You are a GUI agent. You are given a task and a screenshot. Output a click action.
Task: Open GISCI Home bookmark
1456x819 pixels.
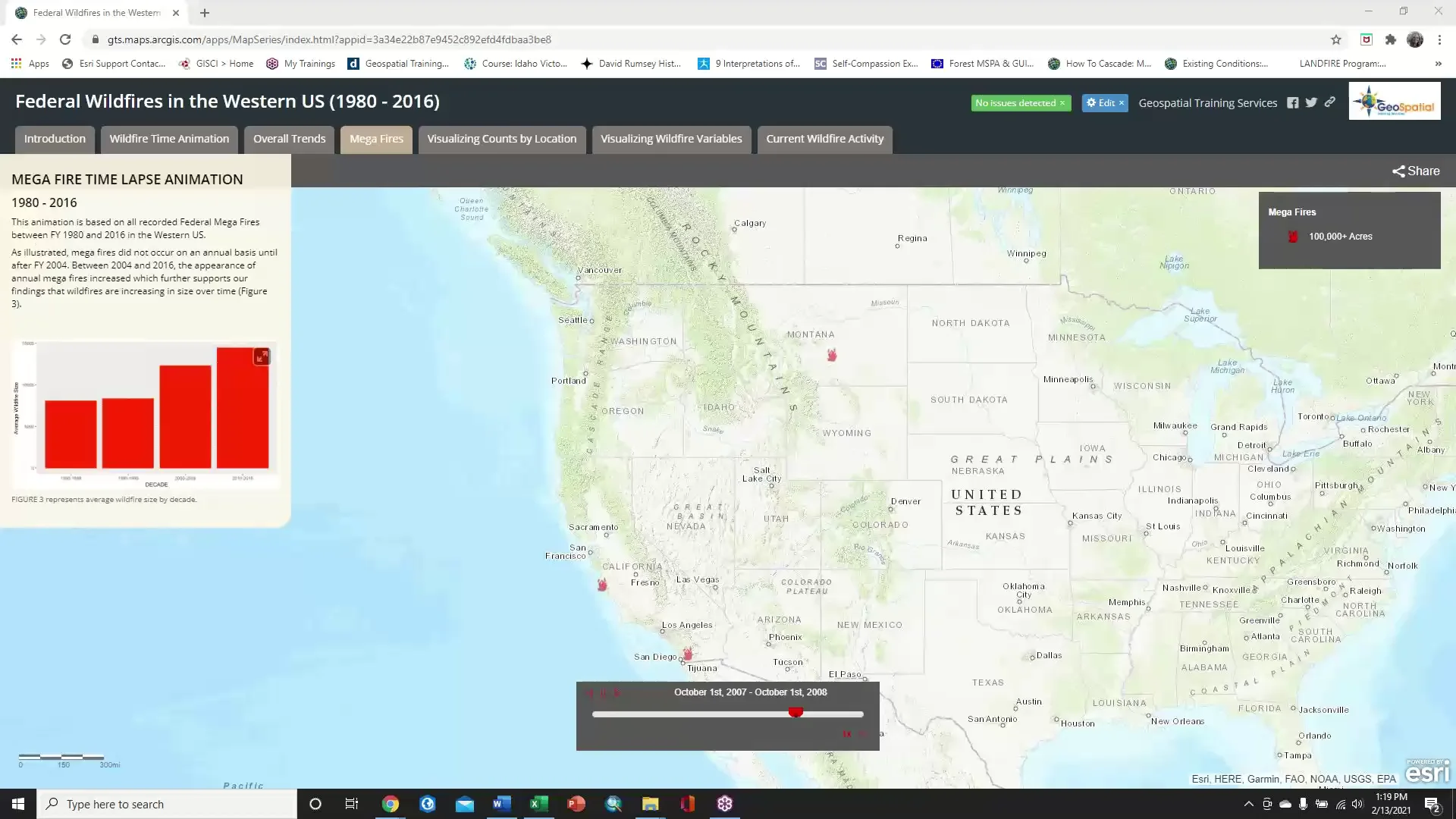(x=216, y=64)
